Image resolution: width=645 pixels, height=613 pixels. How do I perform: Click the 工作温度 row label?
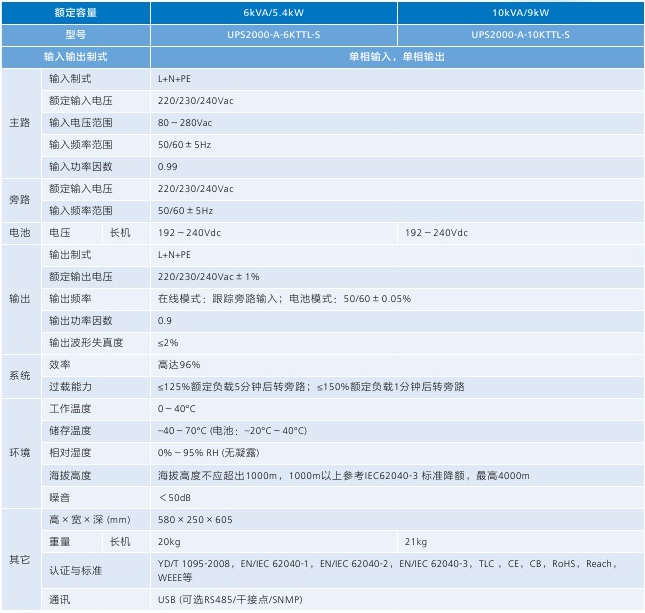[70, 409]
